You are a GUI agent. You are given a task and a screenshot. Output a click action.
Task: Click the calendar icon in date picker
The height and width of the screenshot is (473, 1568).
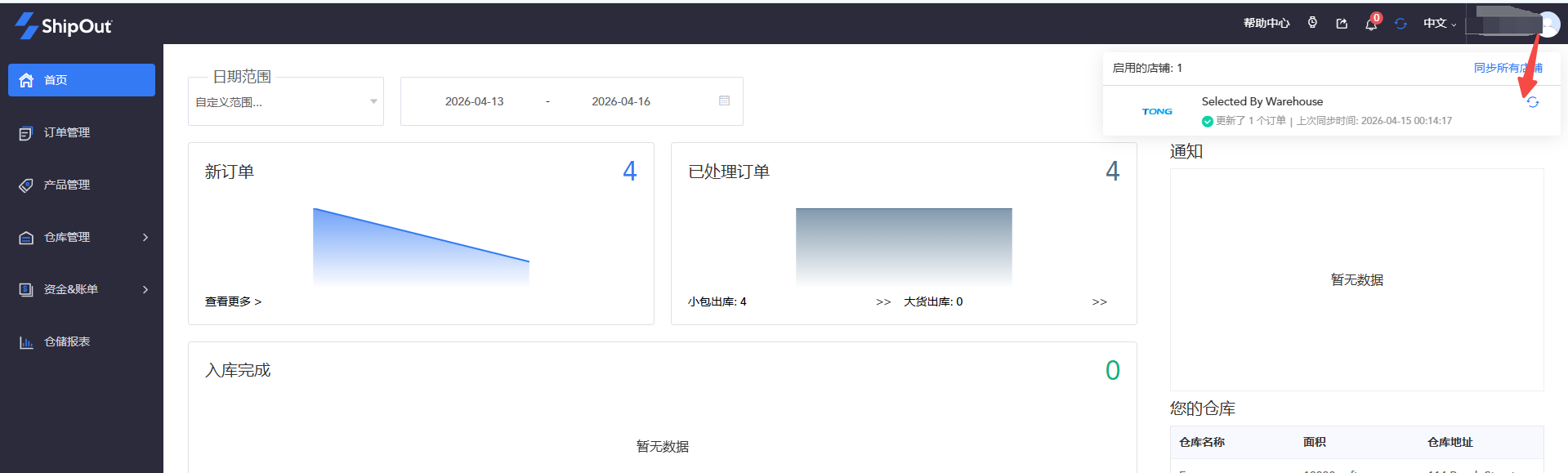(x=724, y=100)
